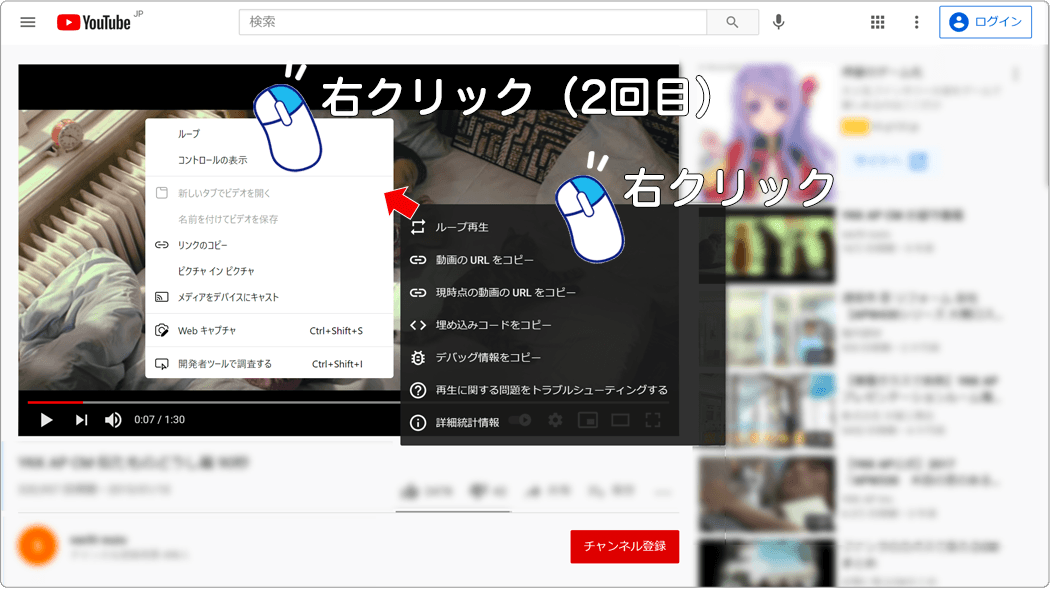Click the bug icon for debug info
Image resolution: width=1050 pixels, height=589 pixels.
tap(418, 357)
